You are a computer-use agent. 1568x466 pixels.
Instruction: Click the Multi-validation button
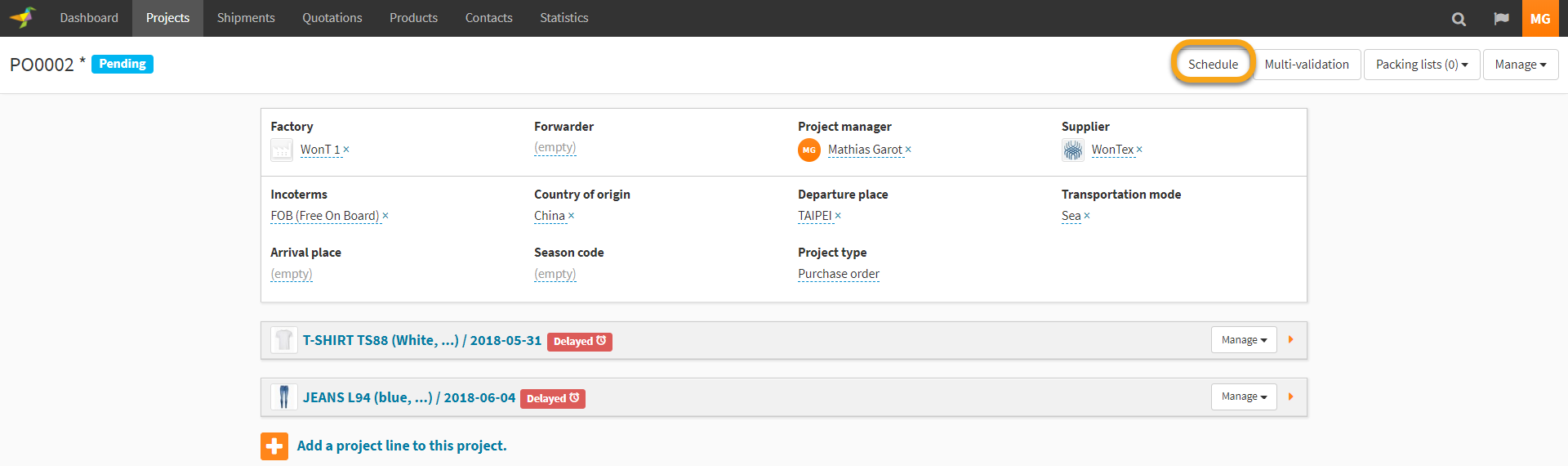1306,65
